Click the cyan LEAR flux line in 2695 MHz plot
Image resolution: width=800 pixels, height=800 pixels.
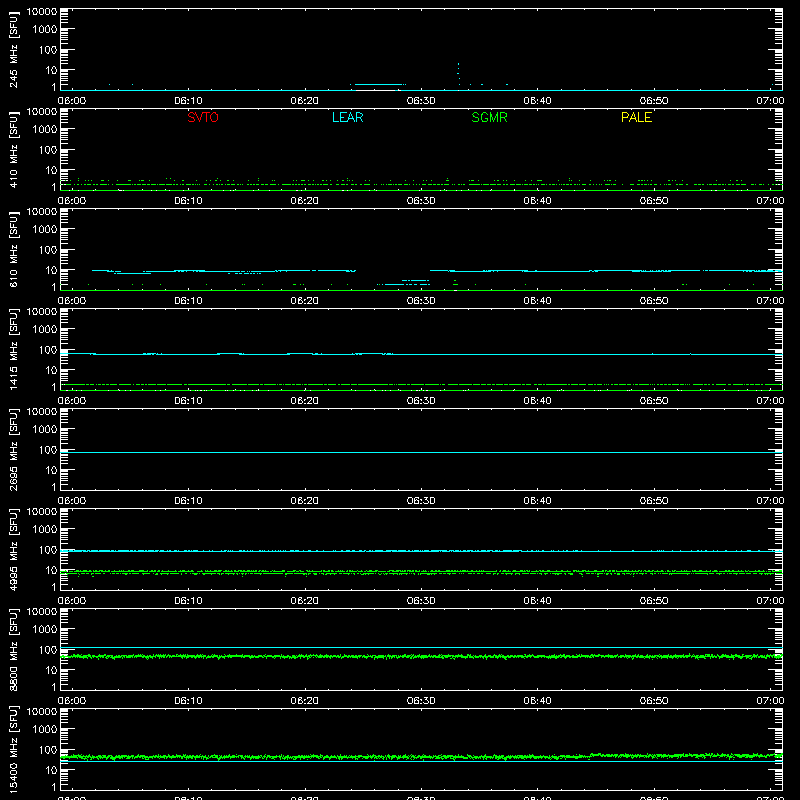[421, 453]
